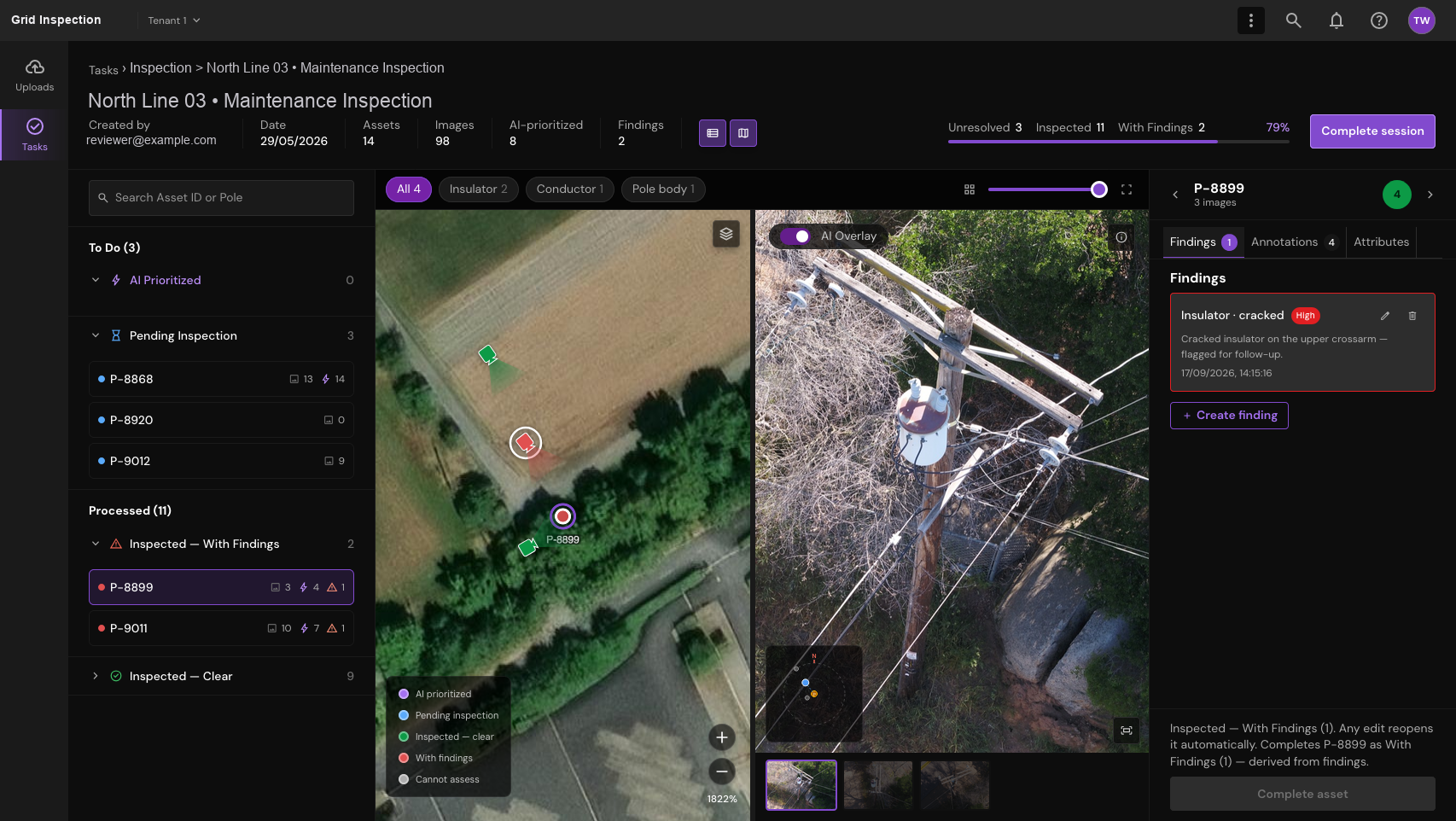This screenshot has height=821, width=1456.
Task: Switch to list view layout icon
Action: (713, 133)
